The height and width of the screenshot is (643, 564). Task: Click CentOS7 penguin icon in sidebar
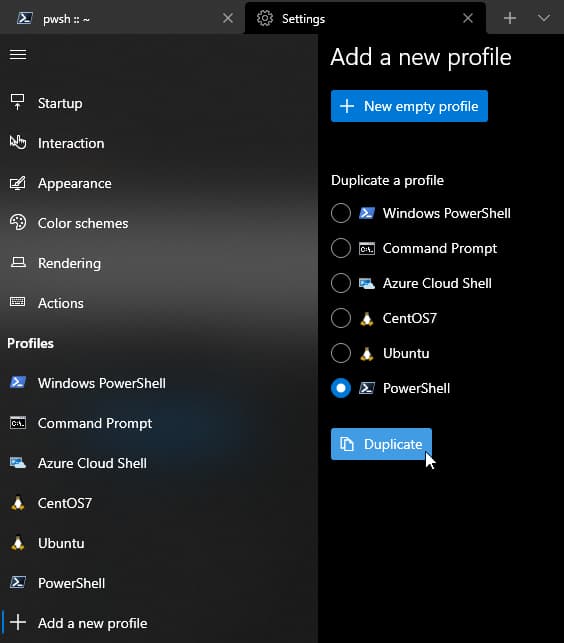tap(18, 503)
